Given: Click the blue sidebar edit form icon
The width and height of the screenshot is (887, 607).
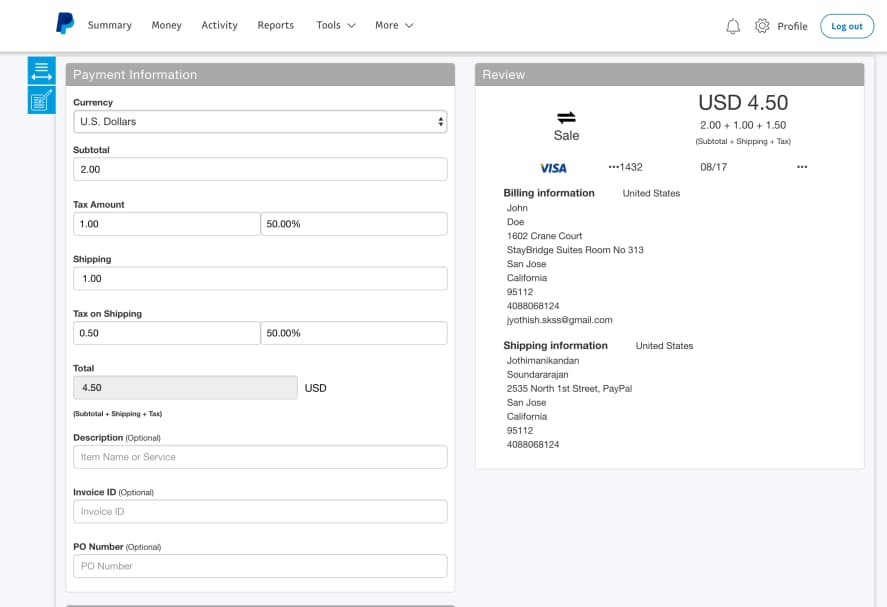Looking at the screenshot, I should coord(41,100).
